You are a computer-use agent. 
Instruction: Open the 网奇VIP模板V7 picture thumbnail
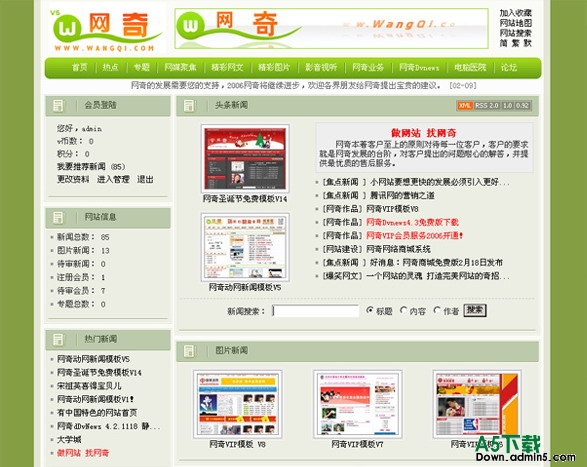(358, 404)
